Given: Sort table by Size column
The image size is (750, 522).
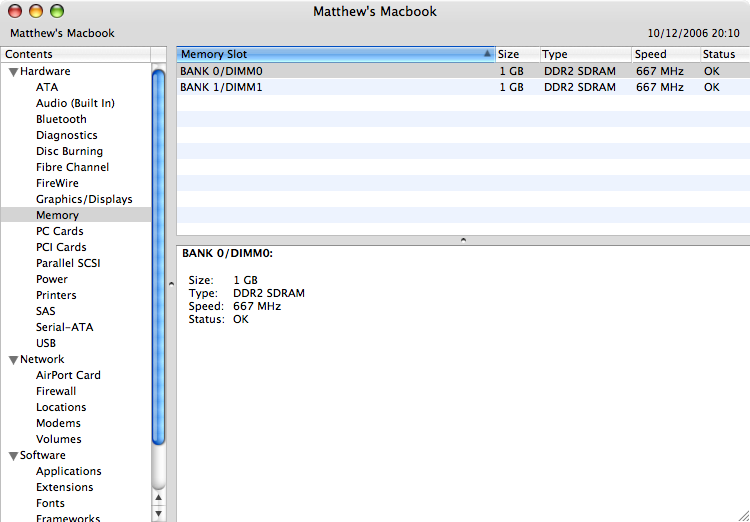Looking at the screenshot, I should [517, 55].
